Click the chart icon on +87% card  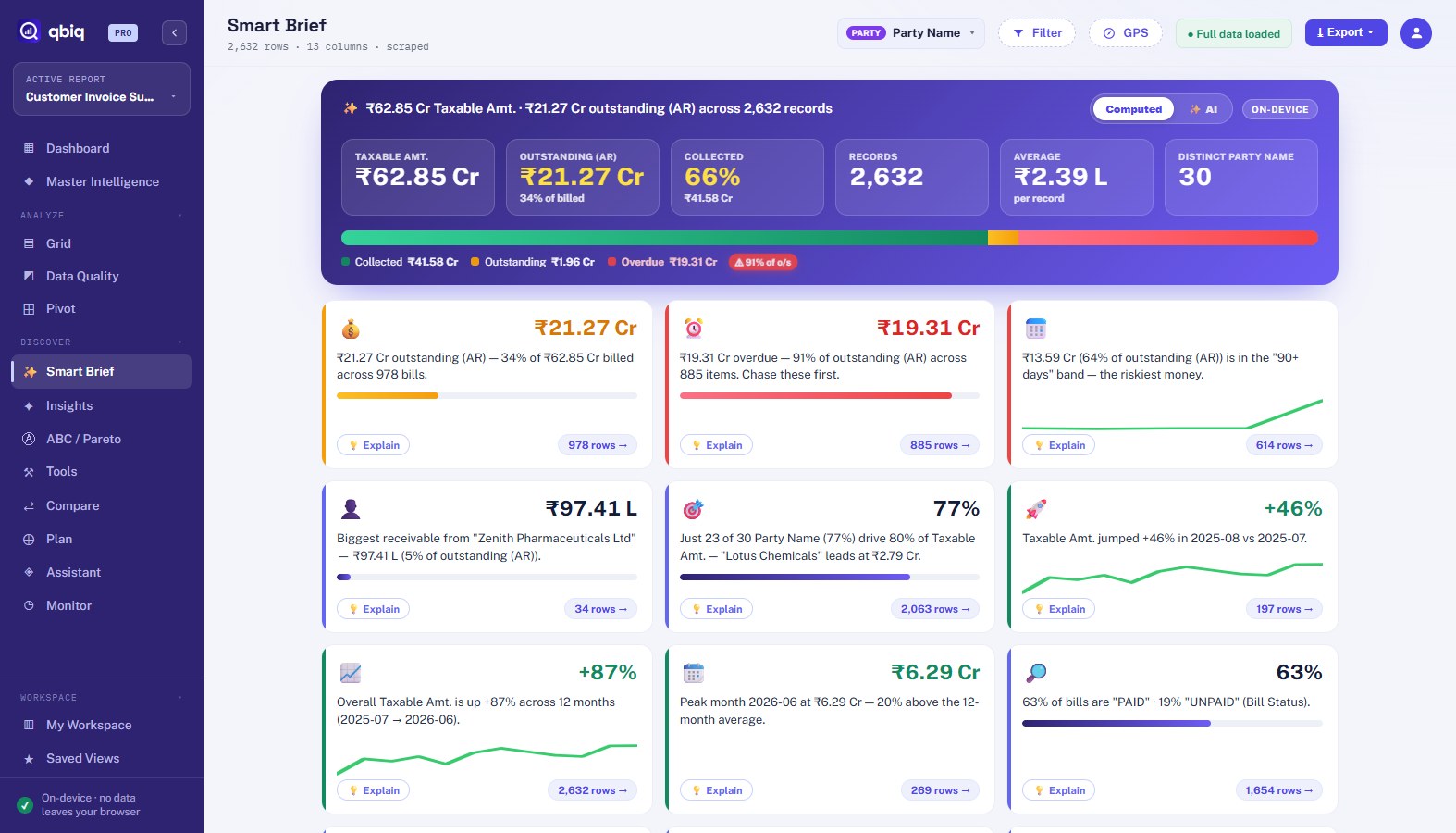[x=351, y=673]
